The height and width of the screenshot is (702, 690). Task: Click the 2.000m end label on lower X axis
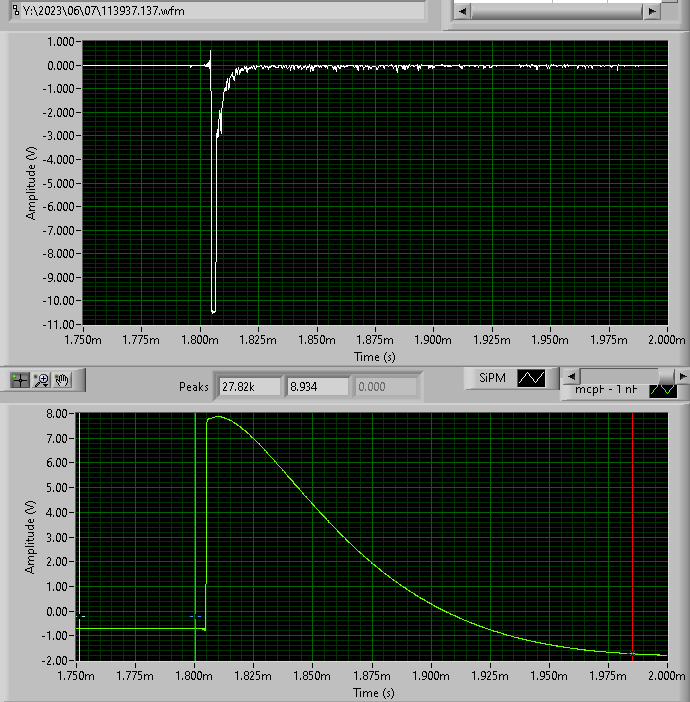[x=667, y=675]
